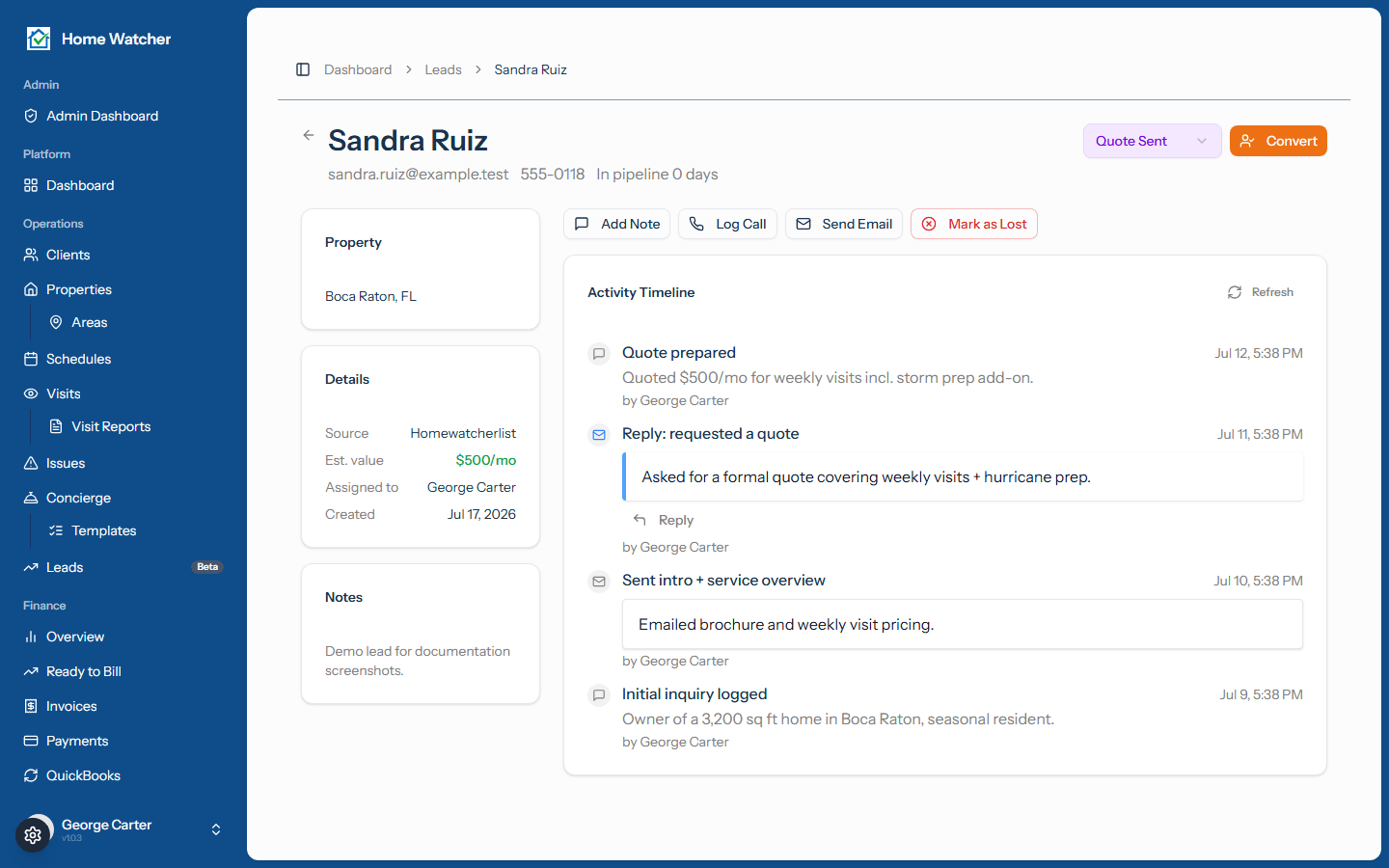Open the Quote Sent status dropdown
This screenshot has height=868, width=1389.
pos(1152,141)
